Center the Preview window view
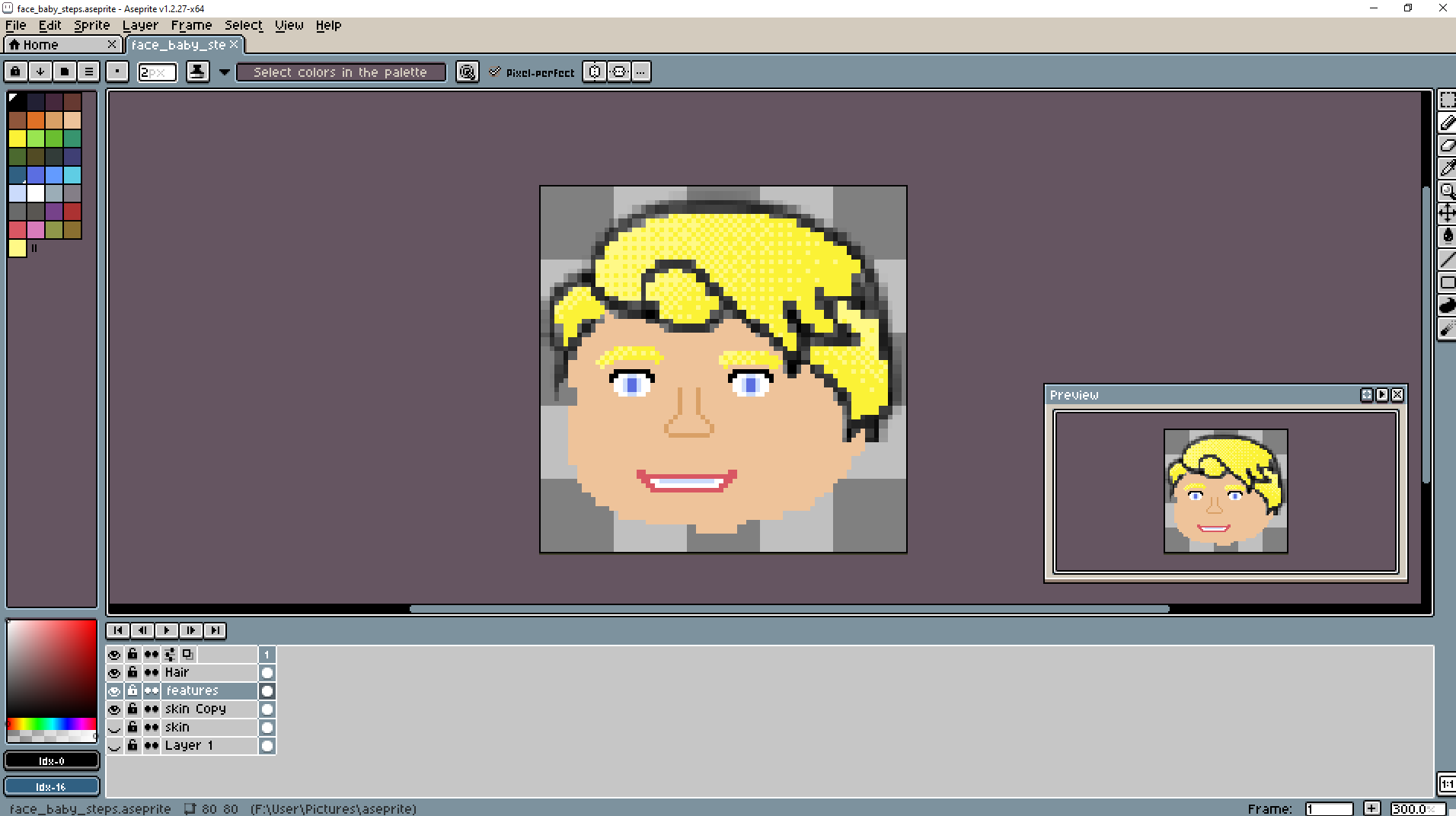Image resolution: width=1456 pixels, height=816 pixels. click(x=1367, y=394)
